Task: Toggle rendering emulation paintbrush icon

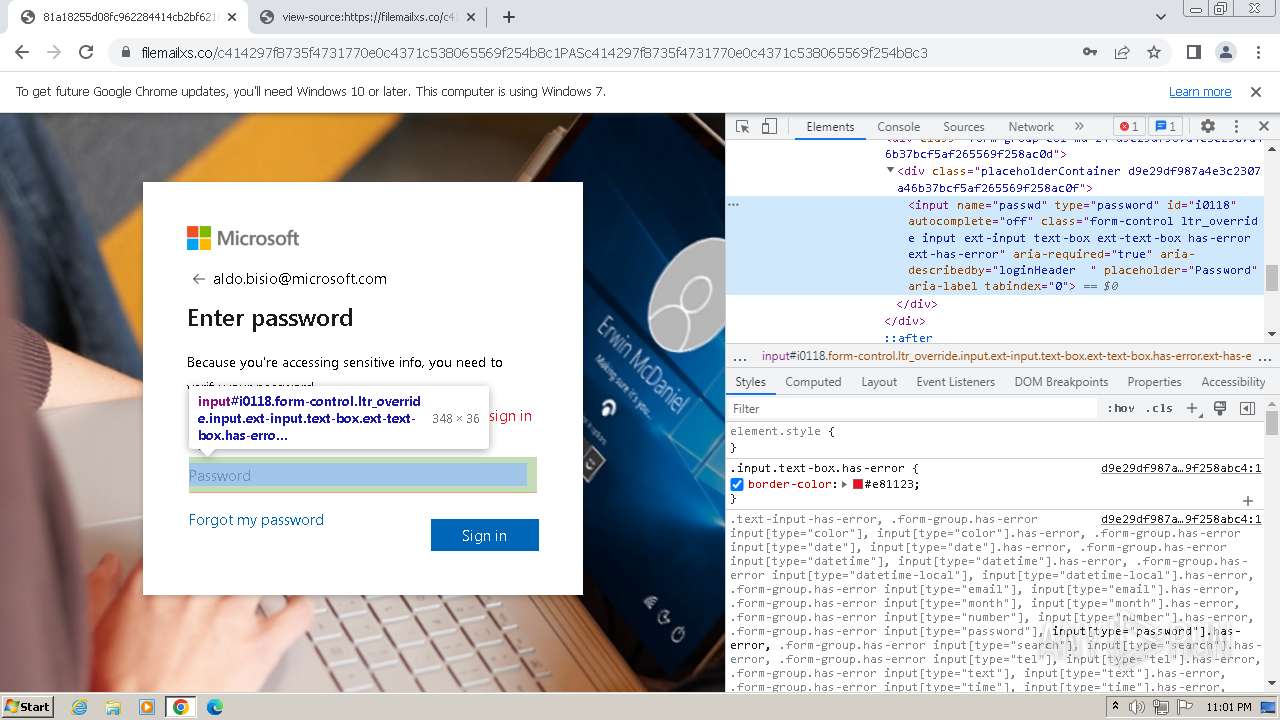Action: click(x=1220, y=409)
